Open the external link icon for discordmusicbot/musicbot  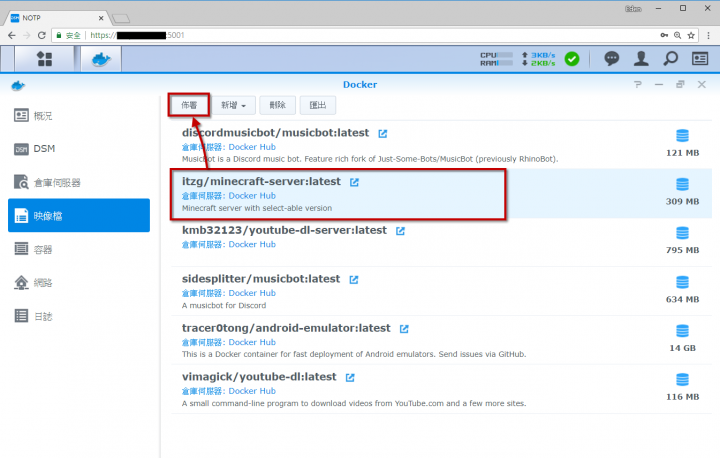tap(382, 134)
